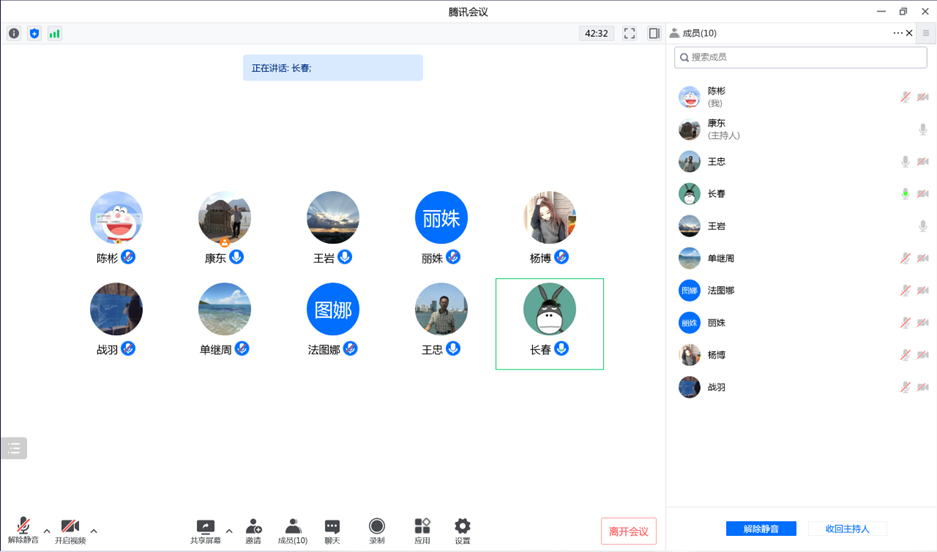Click the 邀请 invite icon
The image size is (937, 552).
tap(253, 530)
